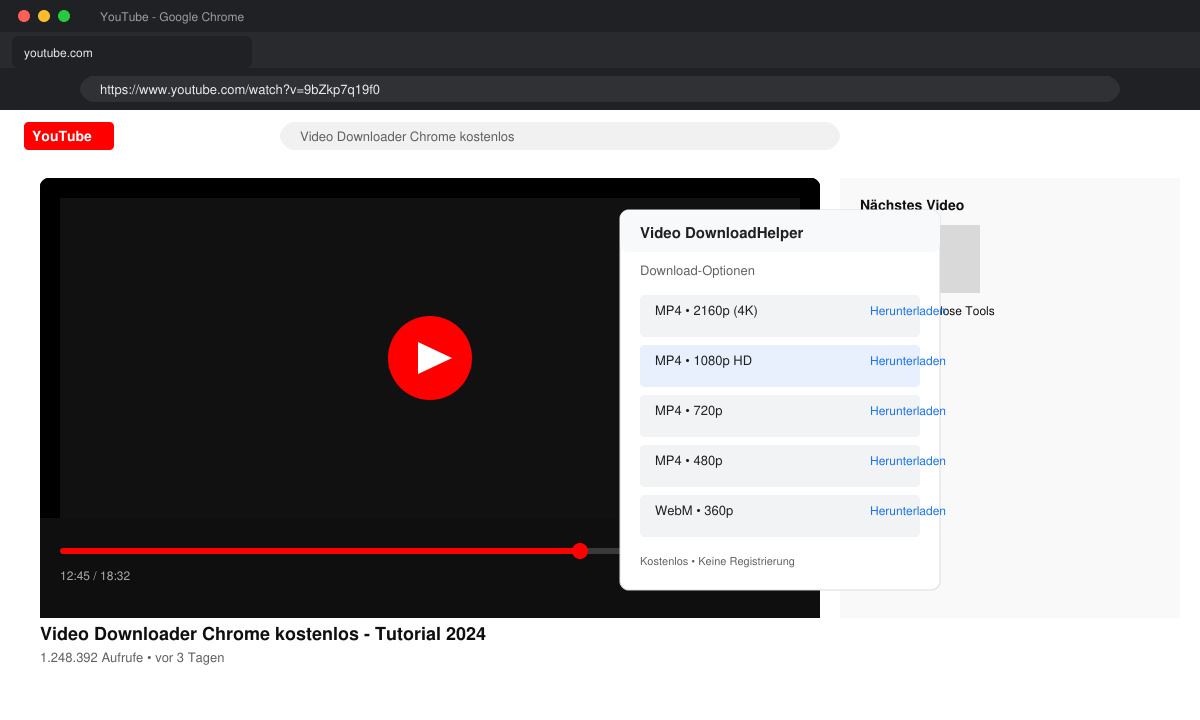The height and width of the screenshot is (720, 1200).
Task: Focus the YouTube search field
Action: click(x=560, y=136)
